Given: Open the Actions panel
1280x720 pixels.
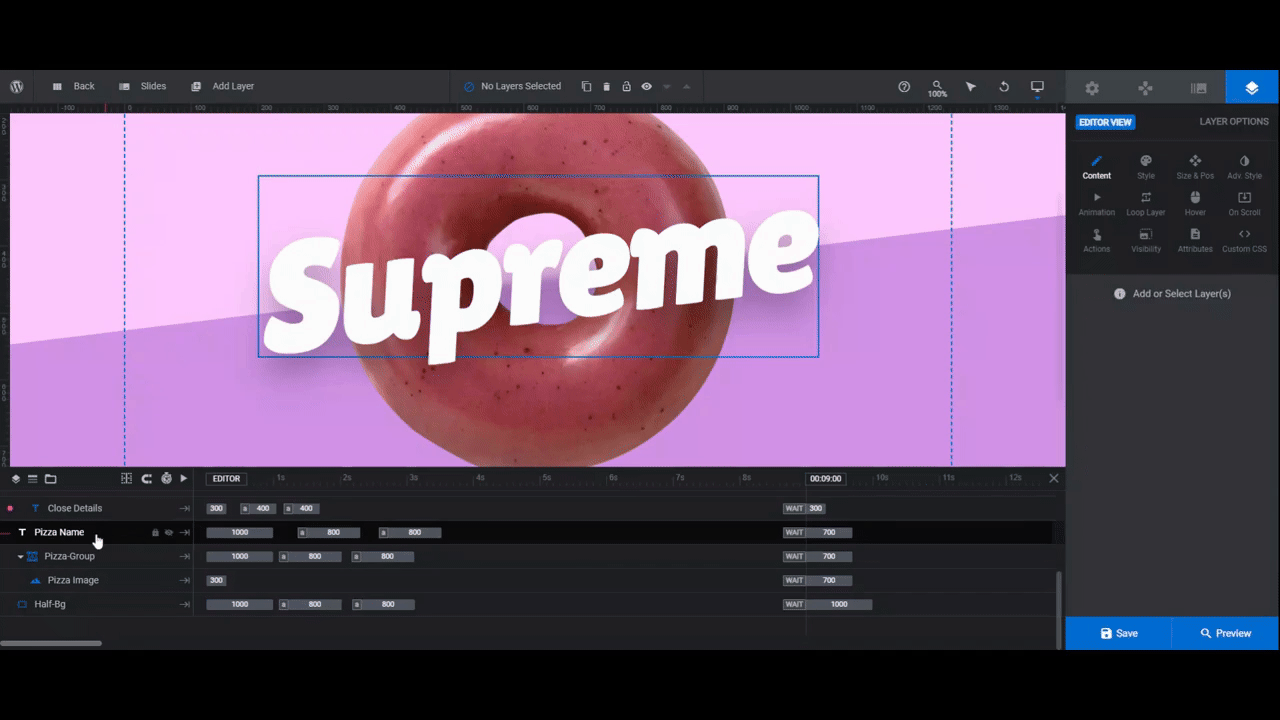Looking at the screenshot, I should click(x=1096, y=241).
